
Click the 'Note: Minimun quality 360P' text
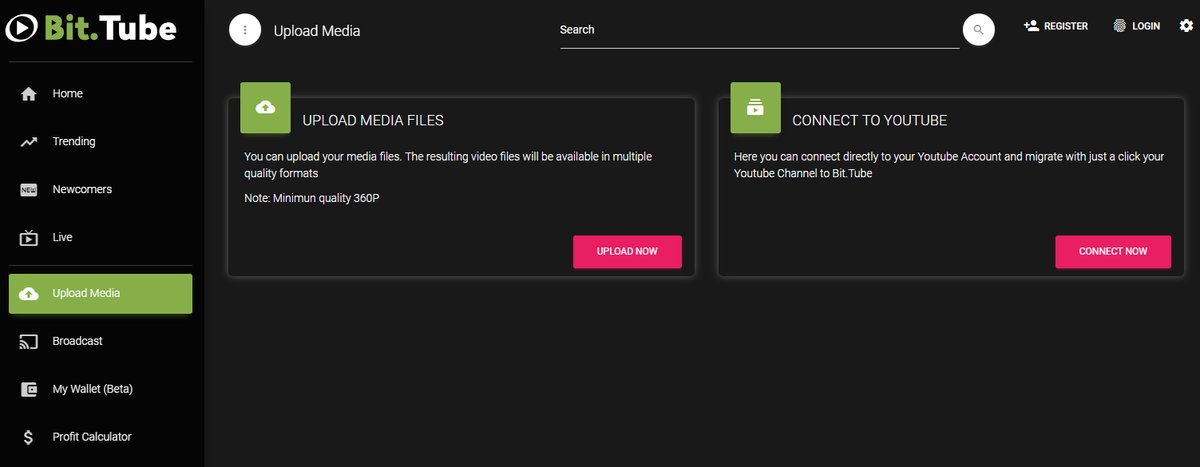click(x=312, y=198)
